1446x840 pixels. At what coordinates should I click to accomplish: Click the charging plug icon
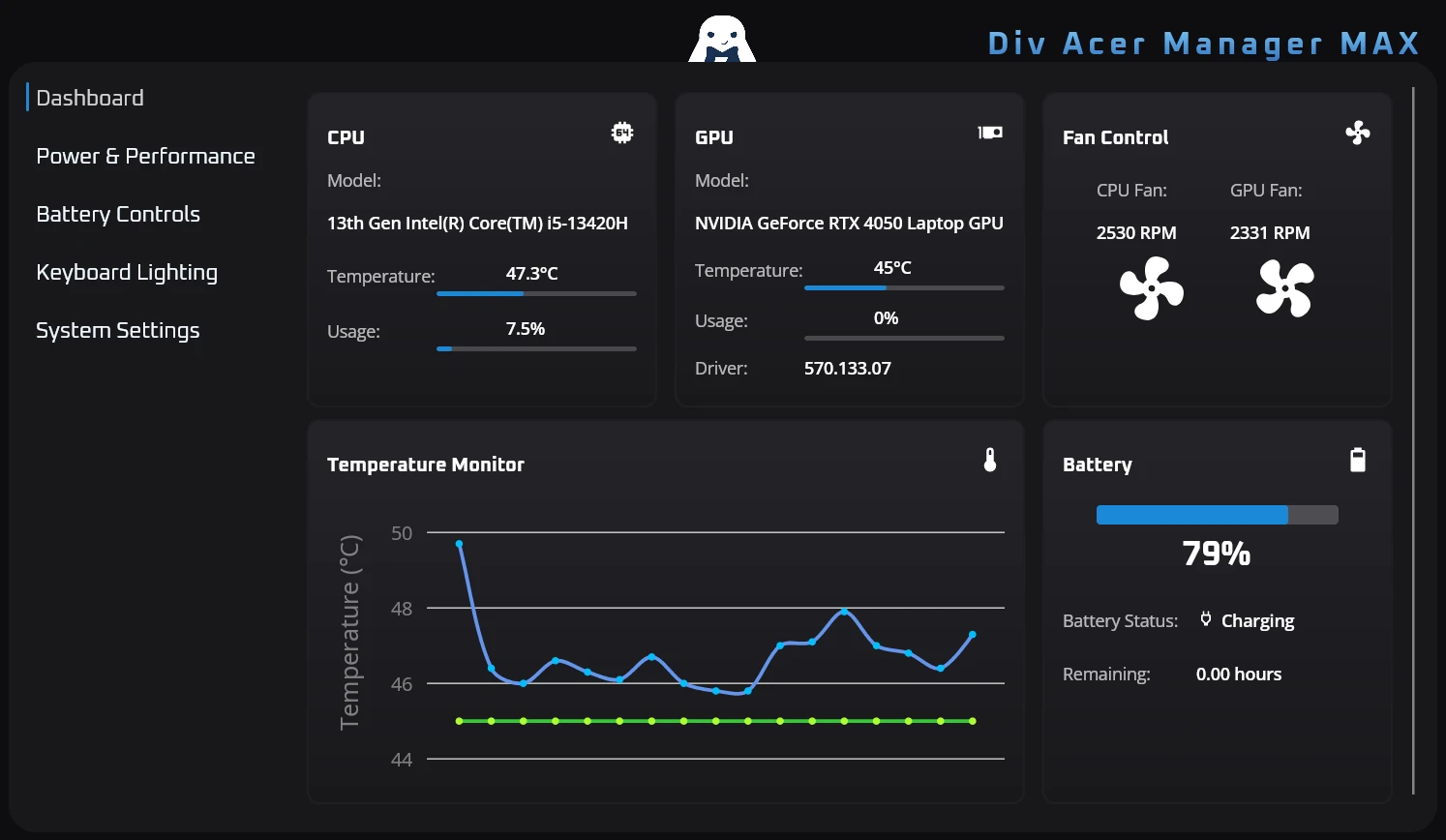point(1206,619)
